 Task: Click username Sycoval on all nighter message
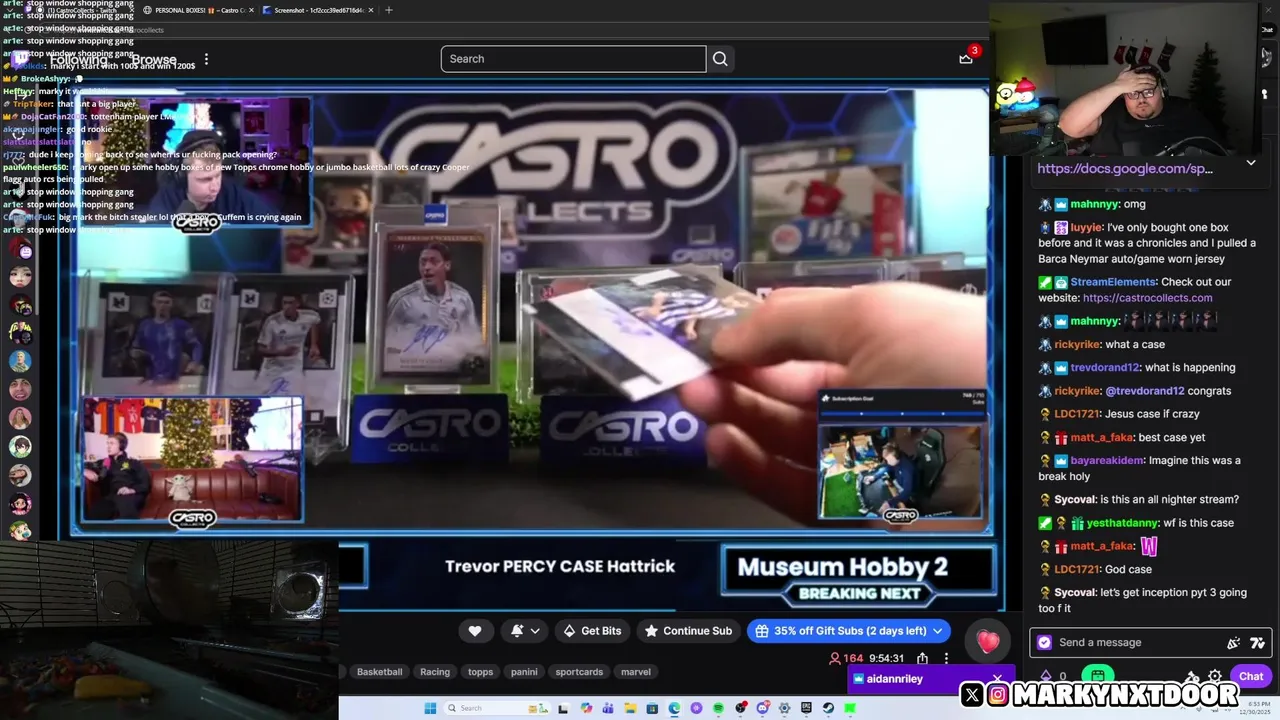tap(1075, 499)
